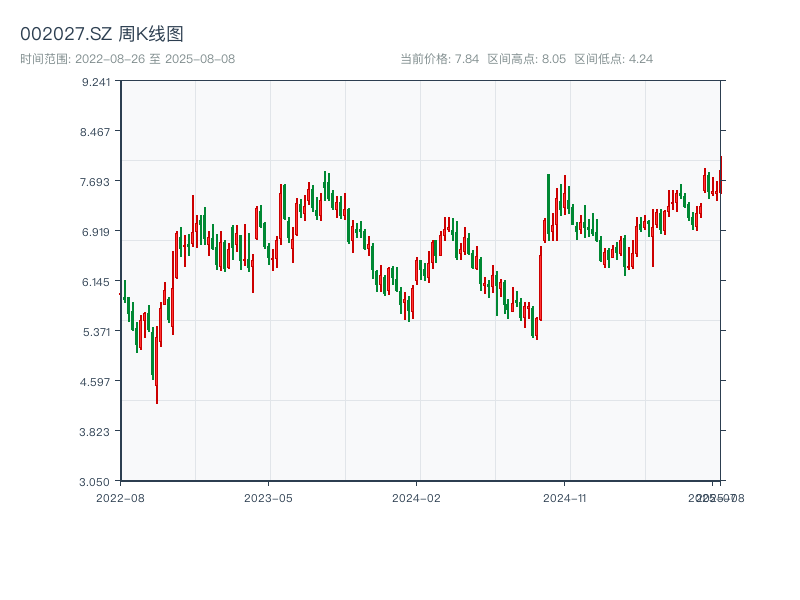800x600 pixels.
Task: Click the 2023-05 x-axis date label
Action: pos(269,497)
